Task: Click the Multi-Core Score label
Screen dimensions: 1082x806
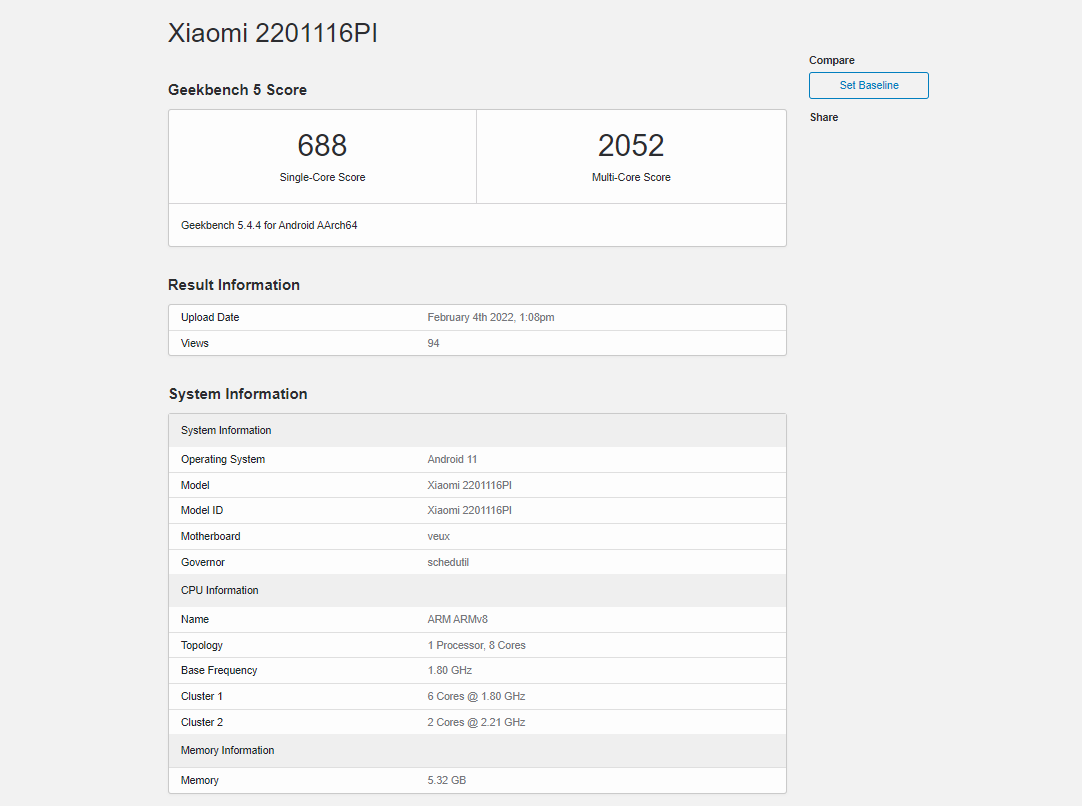Action: 631,177
